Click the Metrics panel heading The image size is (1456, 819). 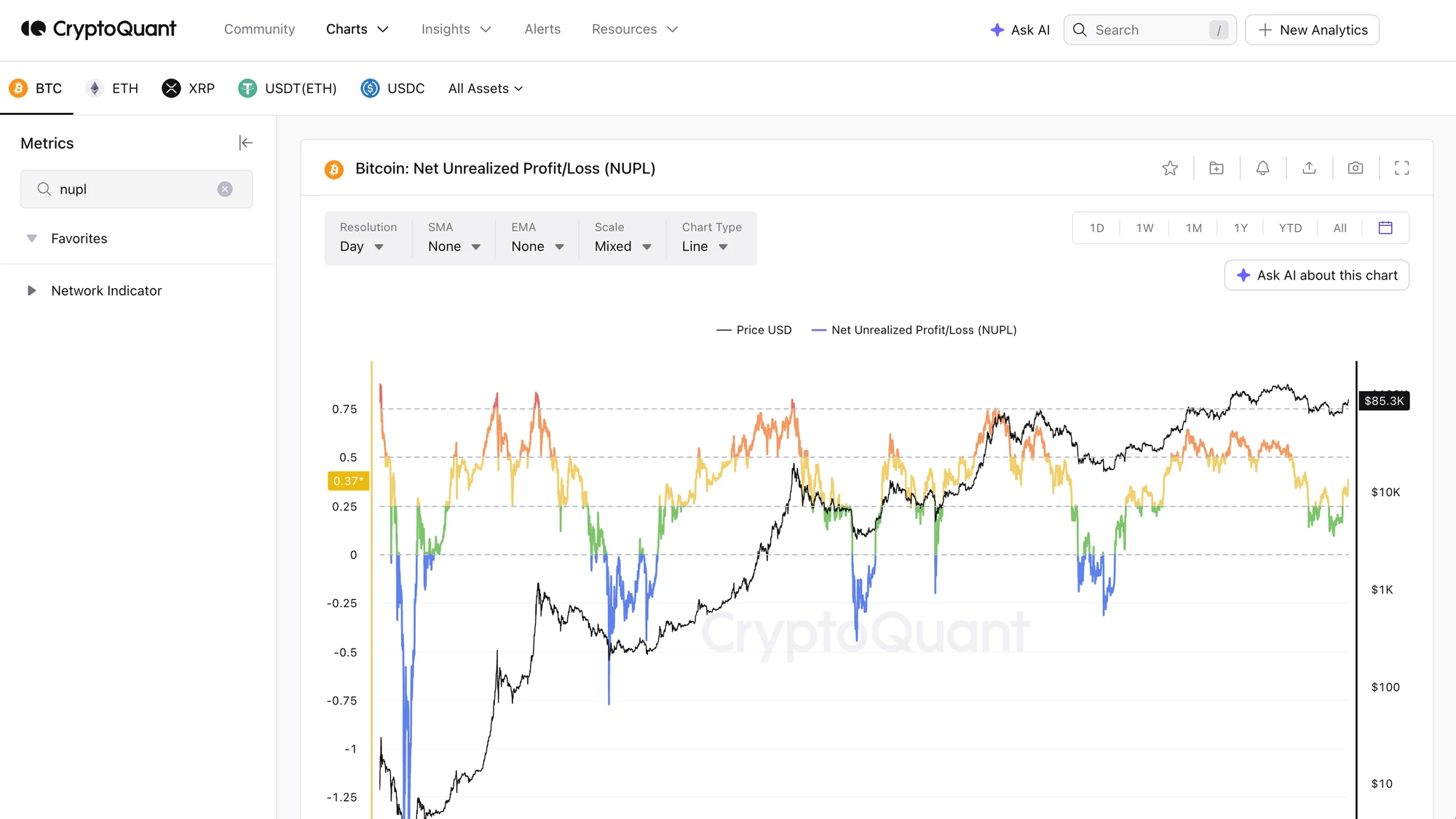tap(47, 143)
